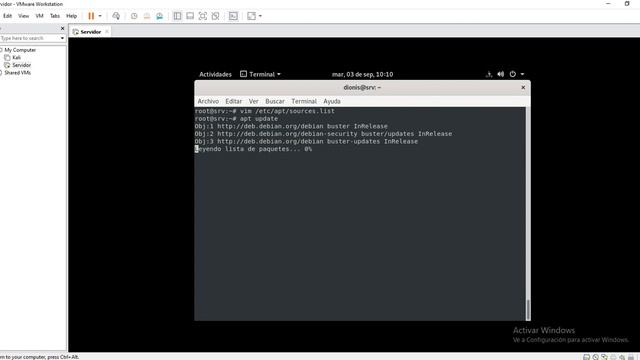Click the volume speaker icon in GNOME bar
The height and width of the screenshot is (360, 640).
(x=501, y=74)
